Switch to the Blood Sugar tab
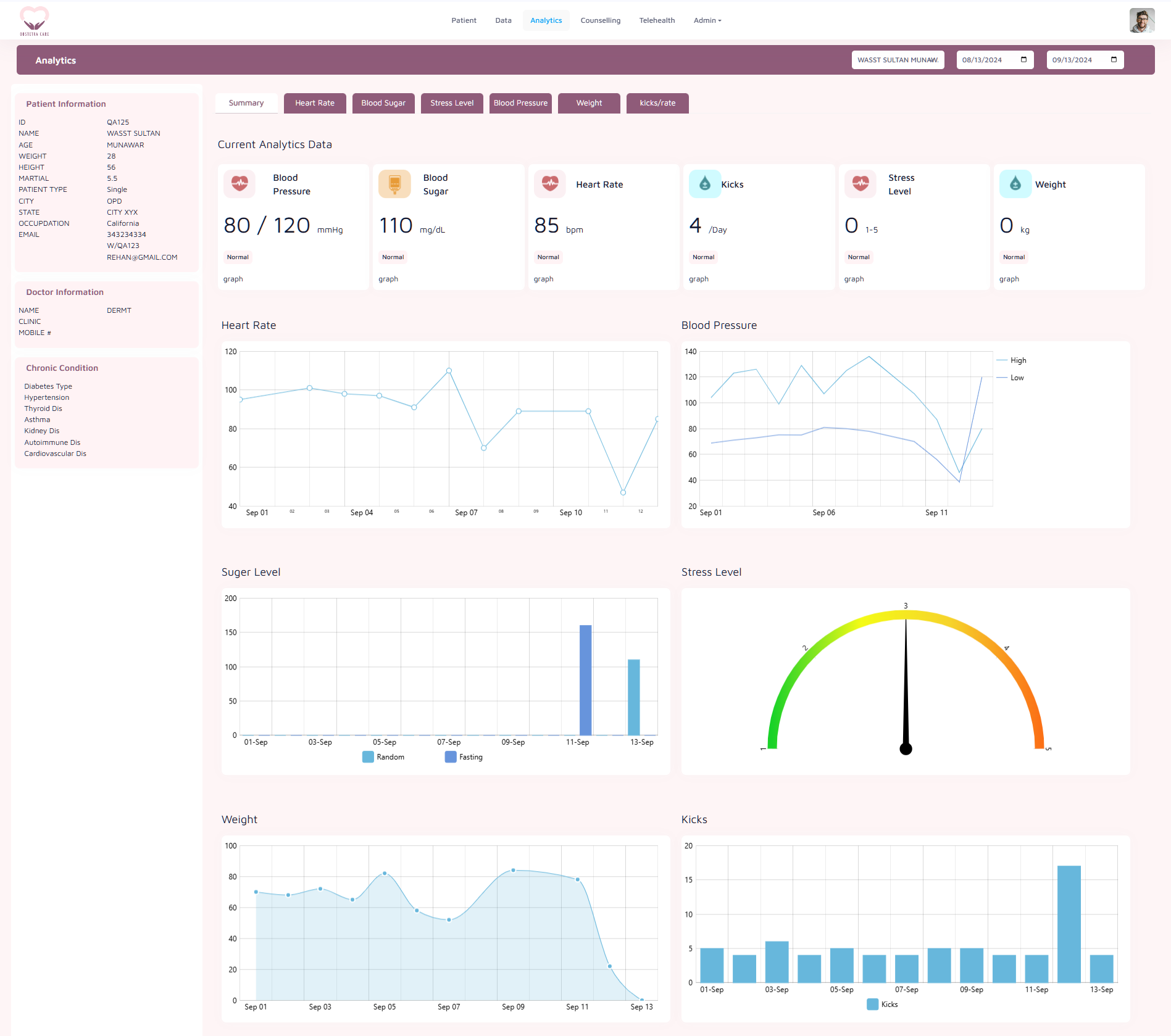 [383, 103]
